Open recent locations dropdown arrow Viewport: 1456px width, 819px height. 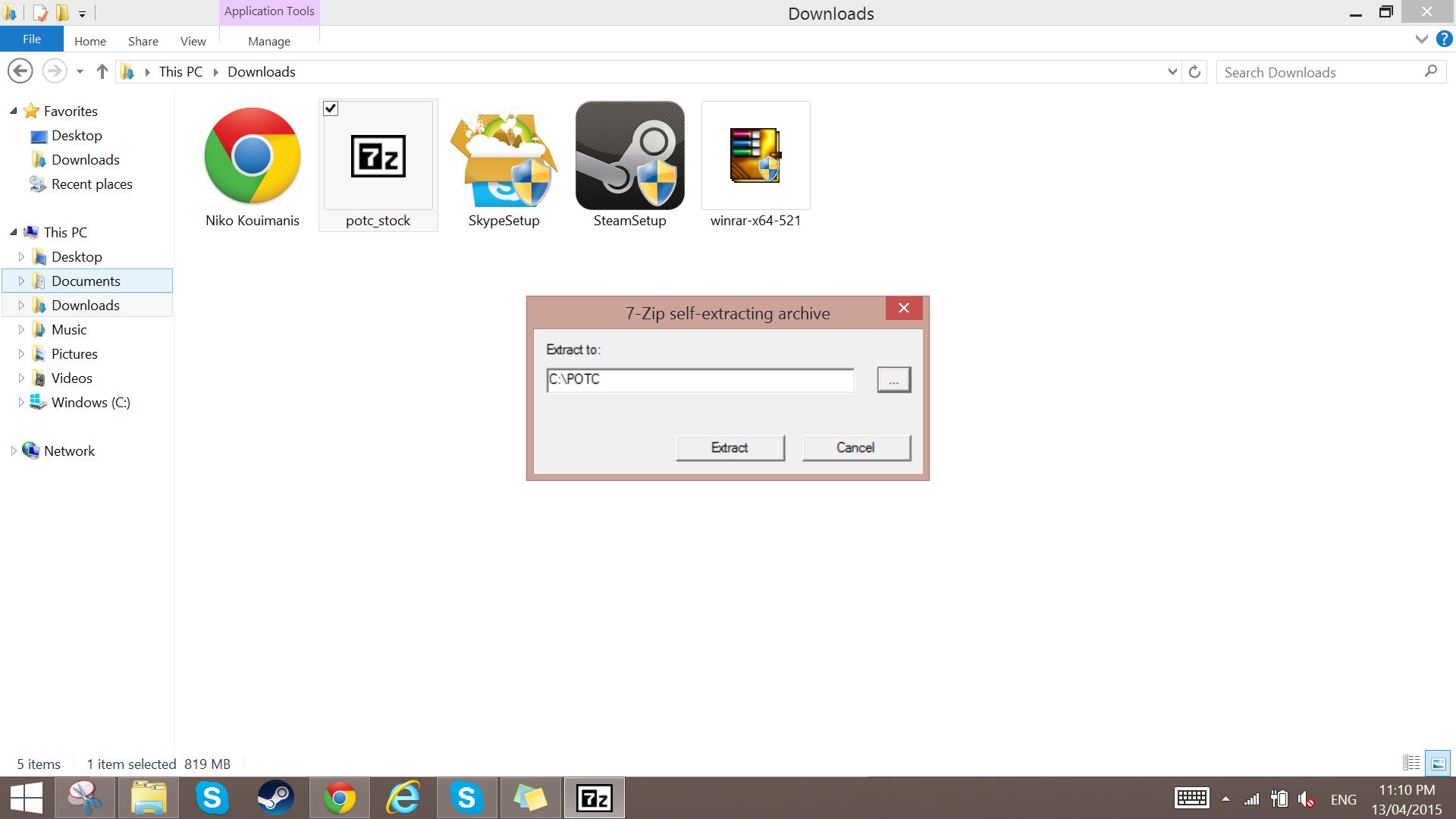coord(80,72)
